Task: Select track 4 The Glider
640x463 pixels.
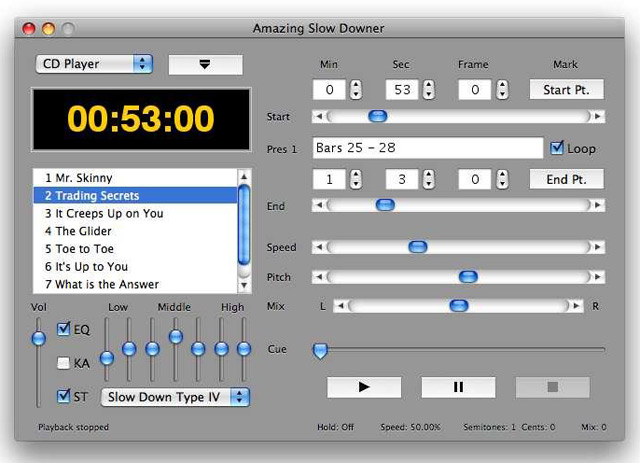Action: (135, 231)
